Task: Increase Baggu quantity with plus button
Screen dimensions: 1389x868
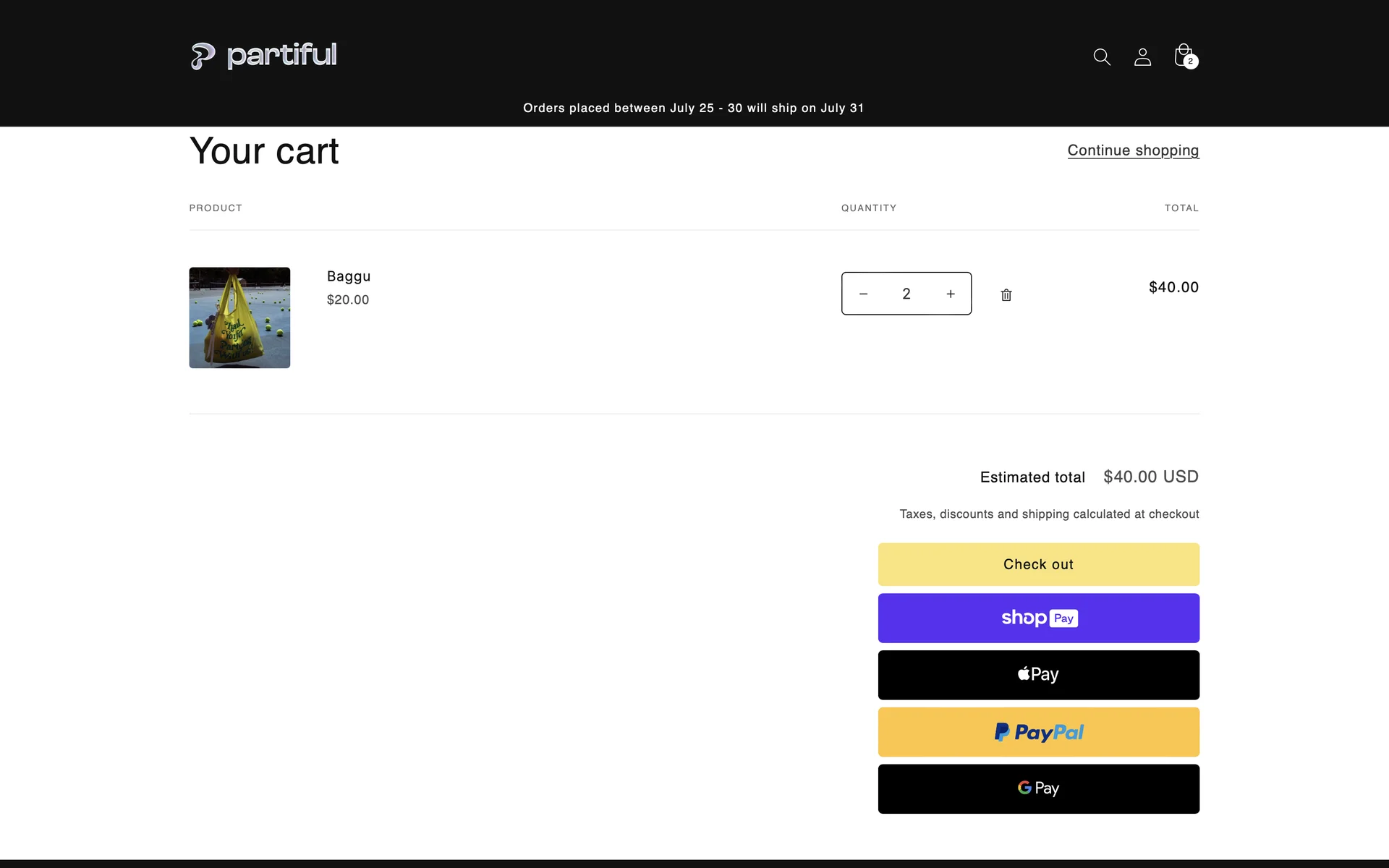Action: [951, 294]
